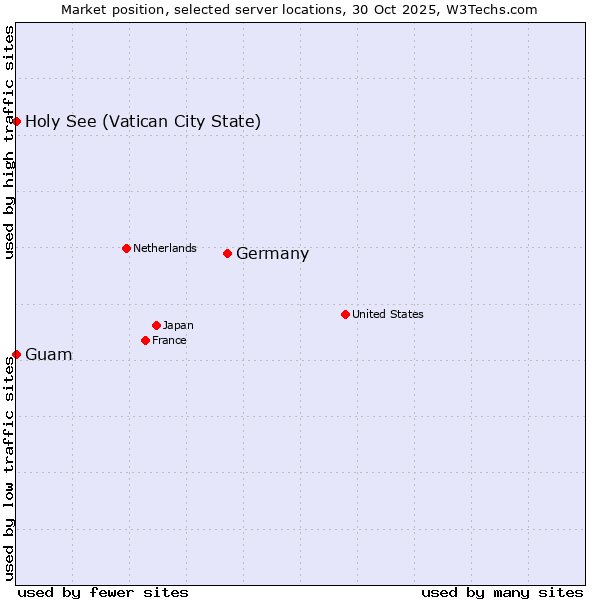Click the Germany text label
This screenshot has height=600, width=600.
(x=272, y=254)
